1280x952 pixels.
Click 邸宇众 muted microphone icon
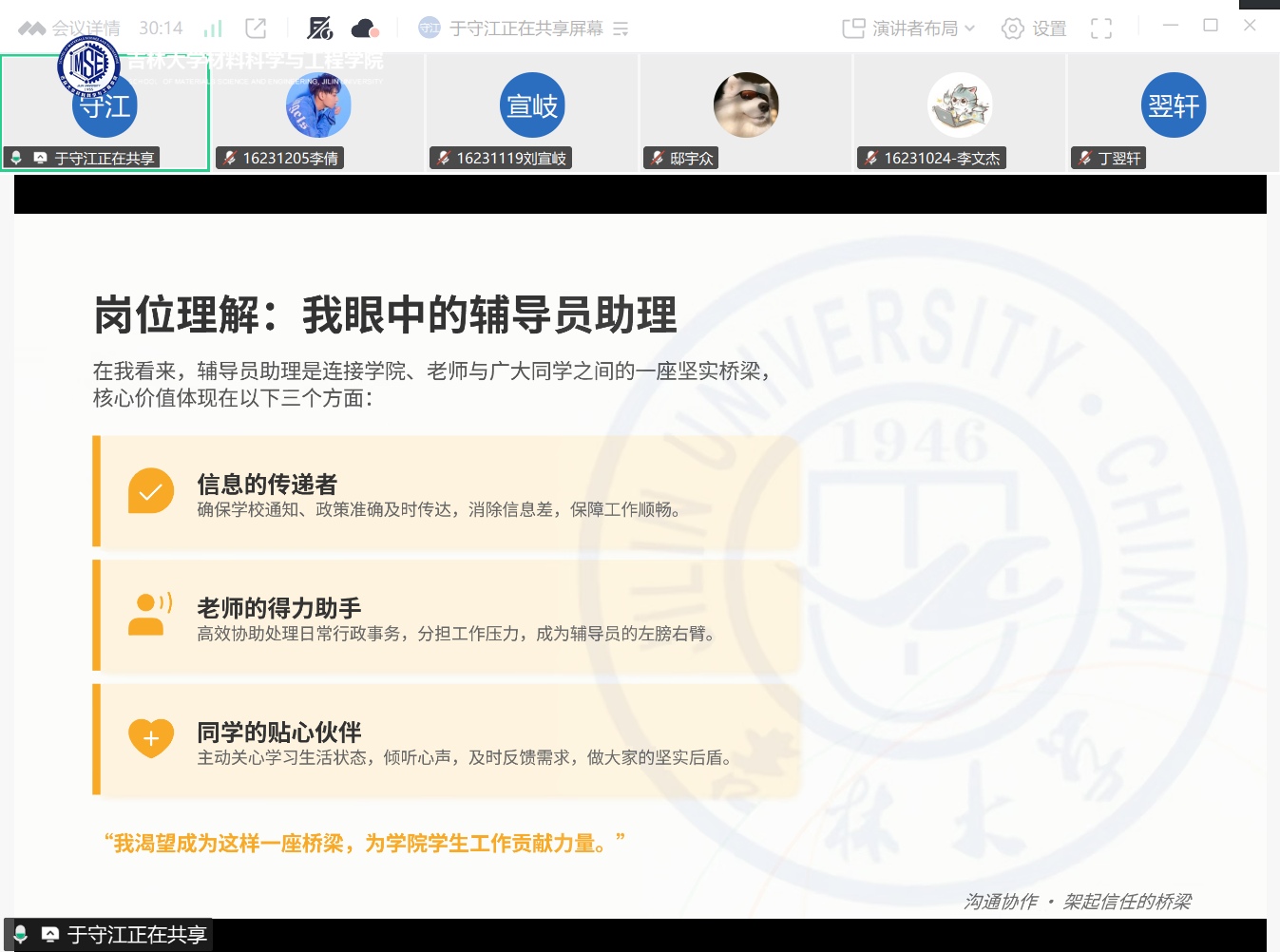(x=657, y=158)
